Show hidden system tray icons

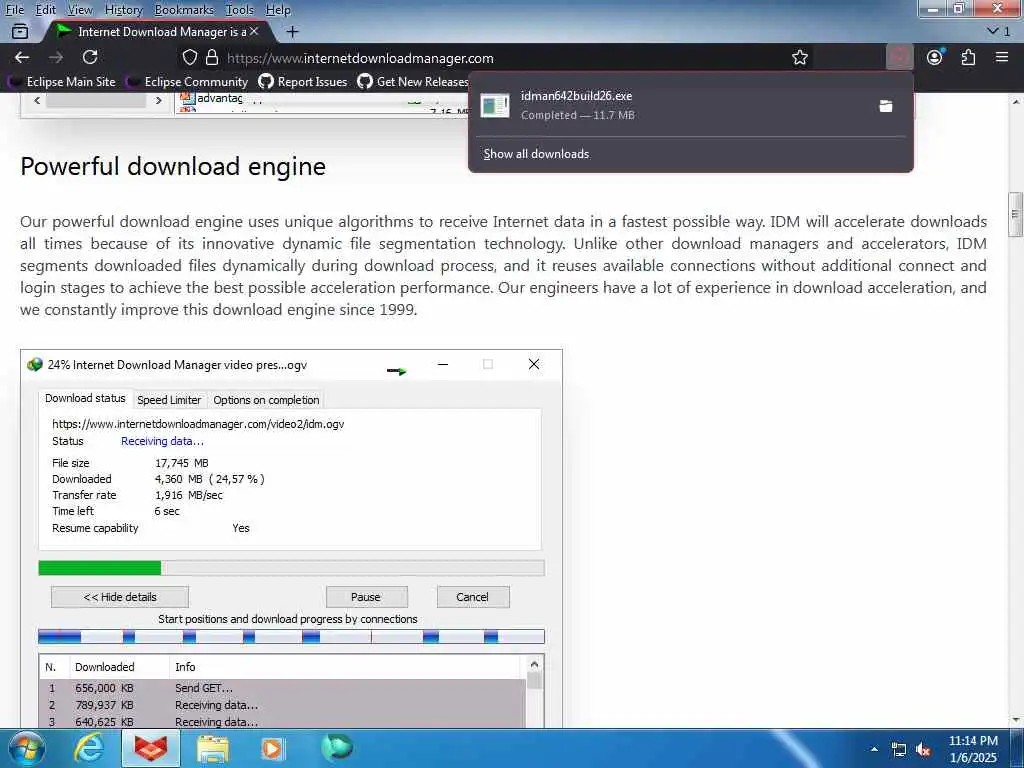point(874,749)
